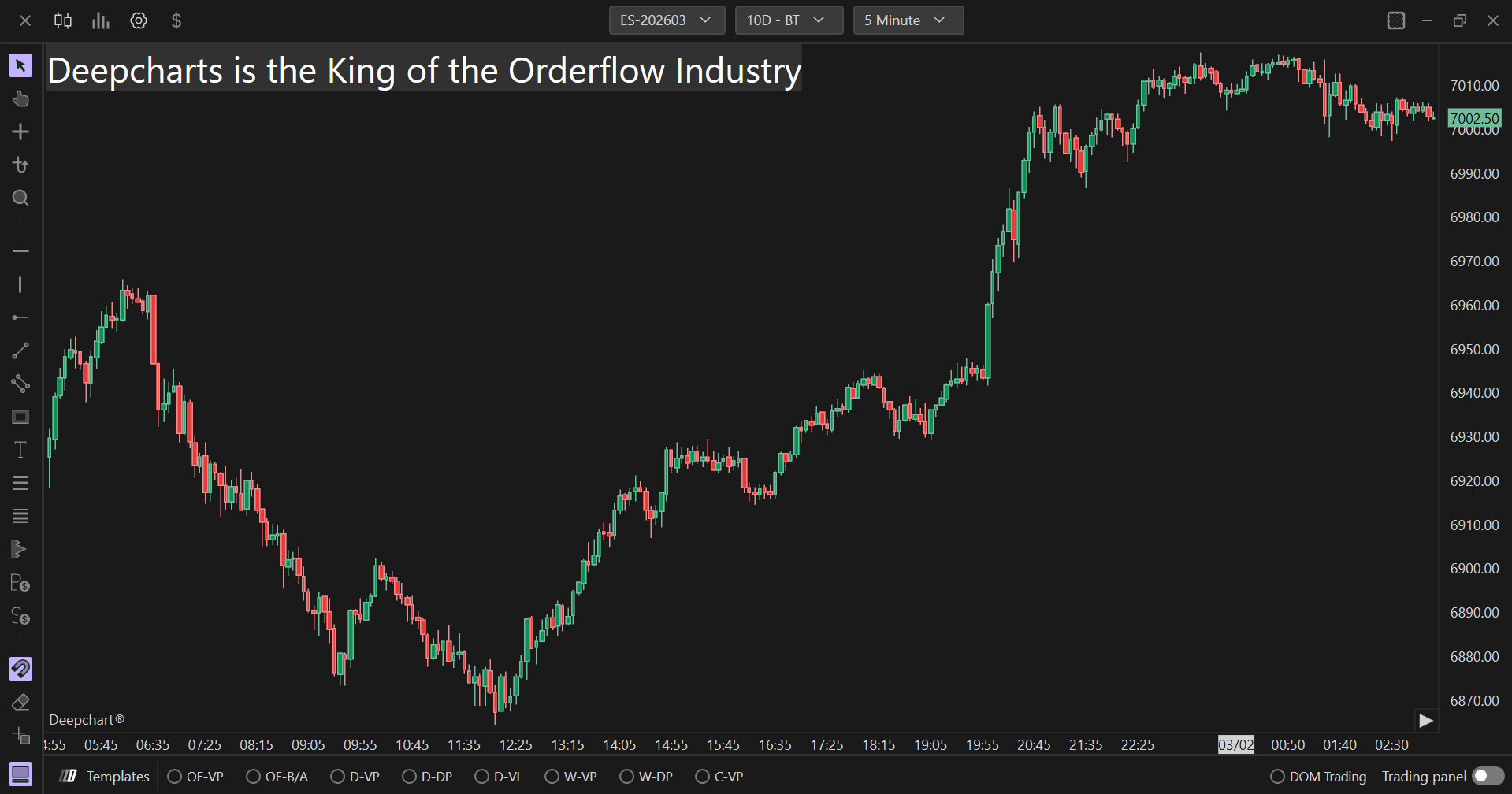Enable the DOM Trading radio option
Image resolution: width=1512 pixels, height=794 pixels.
(x=1278, y=777)
